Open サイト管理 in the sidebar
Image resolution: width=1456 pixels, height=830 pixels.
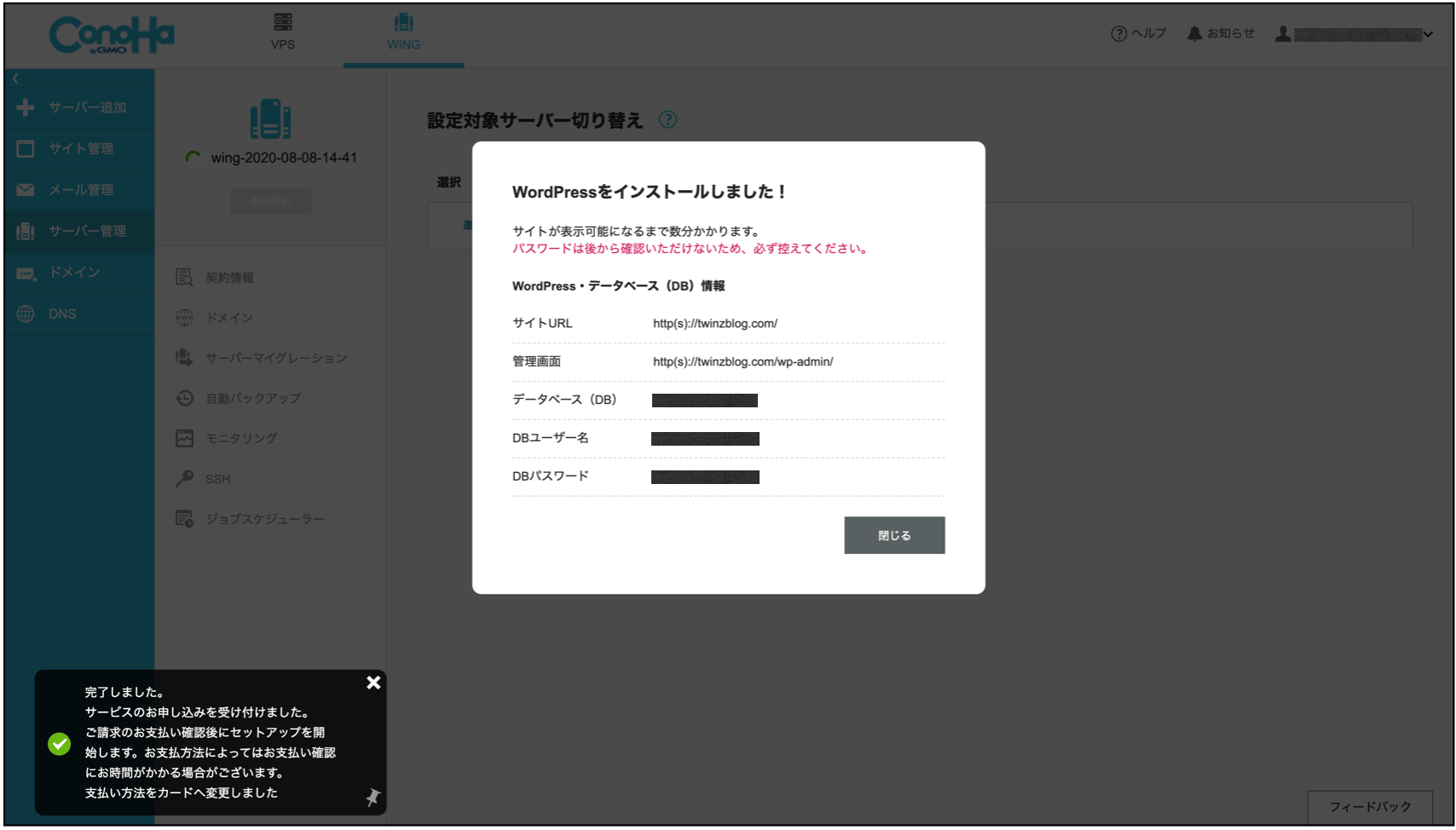click(x=78, y=148)
